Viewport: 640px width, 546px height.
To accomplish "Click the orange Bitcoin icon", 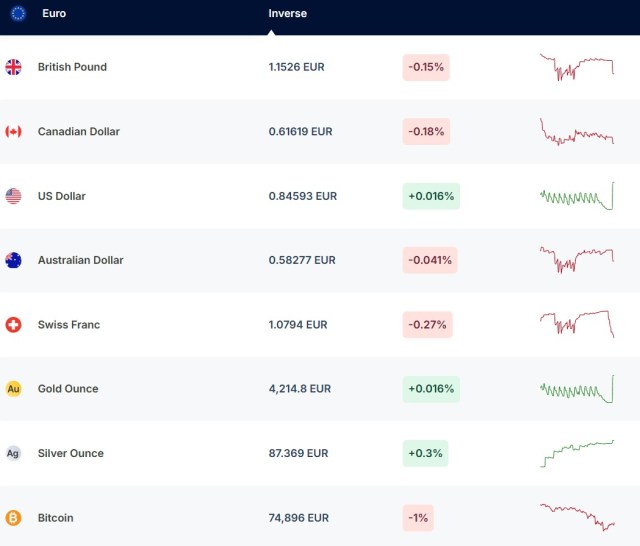I will (13, 518).
